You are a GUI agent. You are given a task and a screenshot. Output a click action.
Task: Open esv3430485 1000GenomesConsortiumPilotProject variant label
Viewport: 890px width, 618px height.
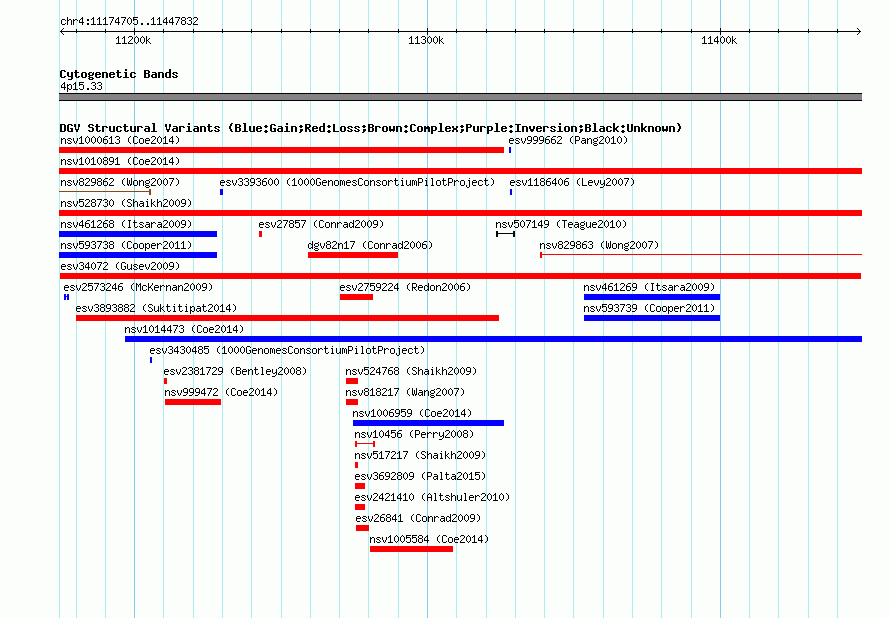pos(287,350)
